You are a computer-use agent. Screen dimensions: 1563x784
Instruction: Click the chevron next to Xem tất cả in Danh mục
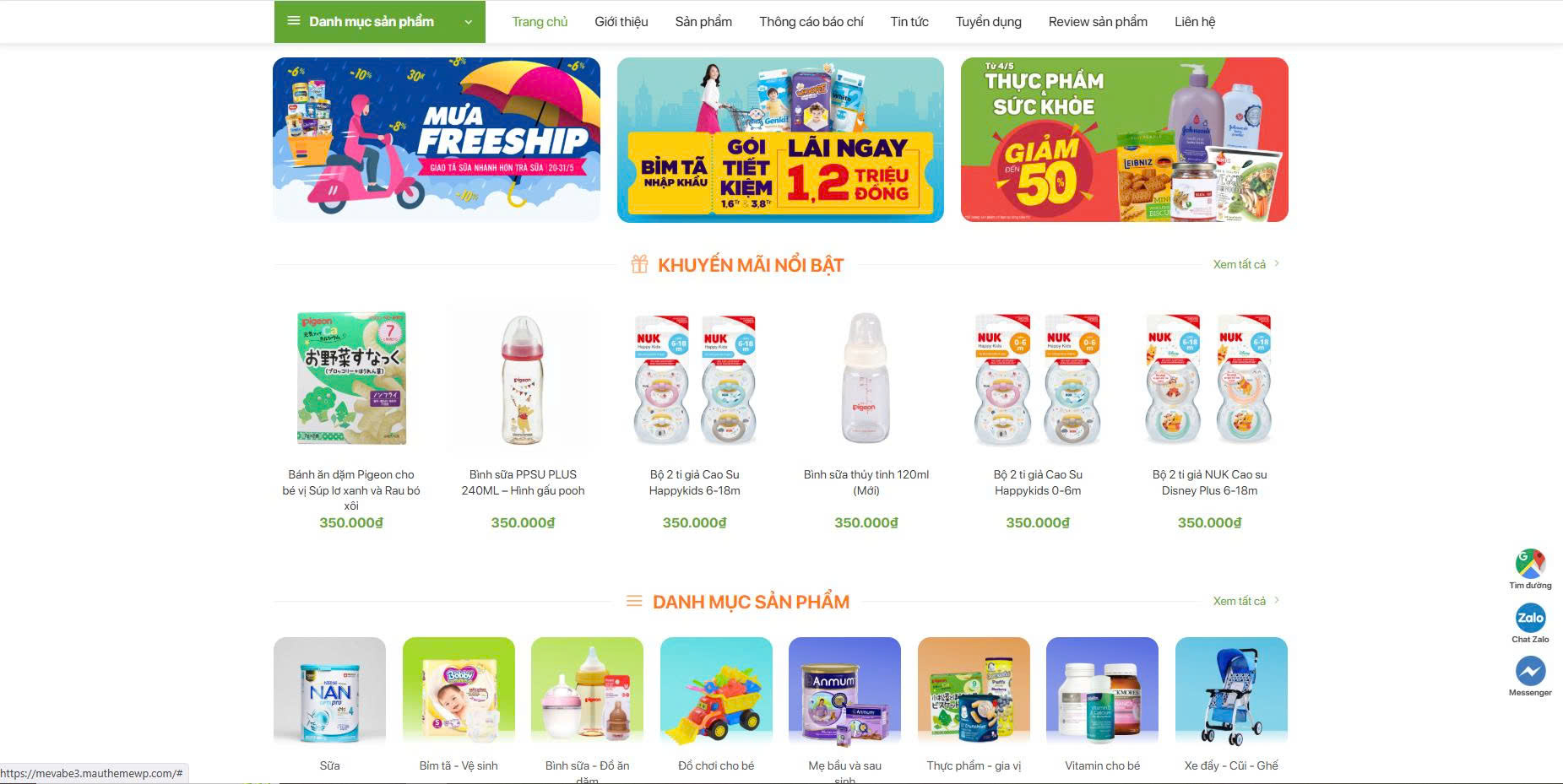tap(1276, 600)
